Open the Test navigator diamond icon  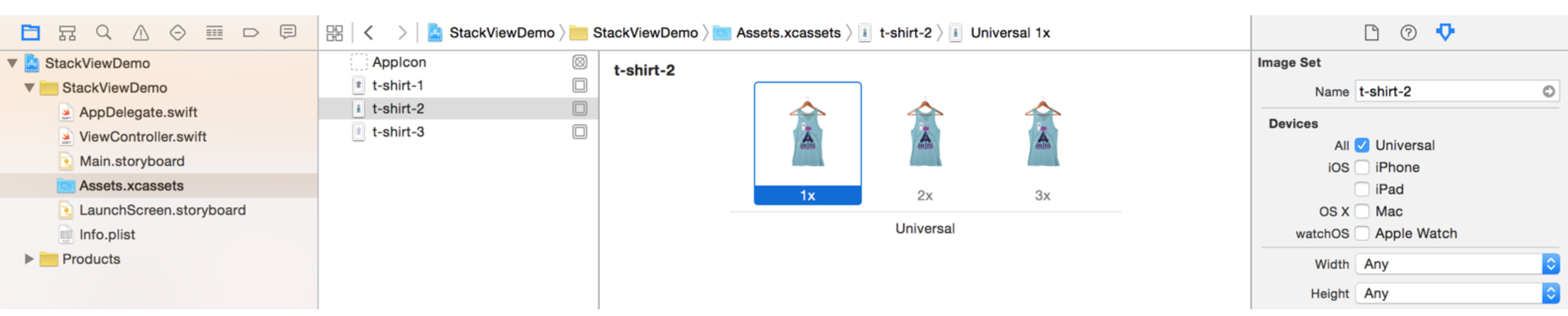[178, 32]
